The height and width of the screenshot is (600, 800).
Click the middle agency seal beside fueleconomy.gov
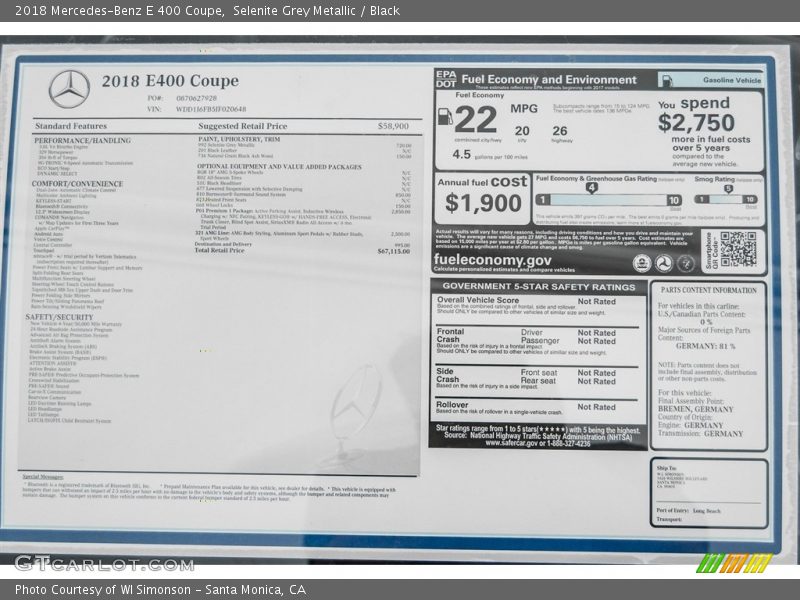[663, 263]
